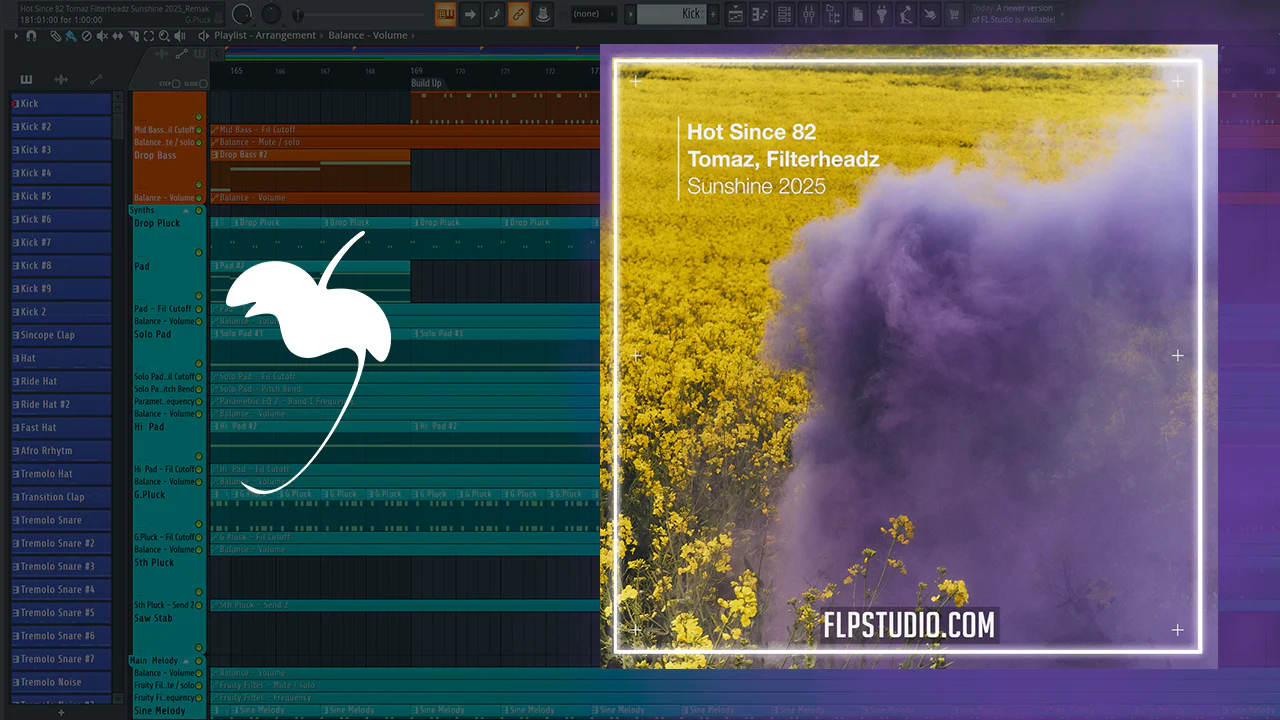Viewport: 1280px width, 720px height.
Task: Open the Playlist view toolbar icon
Action: tap(735, 14)
